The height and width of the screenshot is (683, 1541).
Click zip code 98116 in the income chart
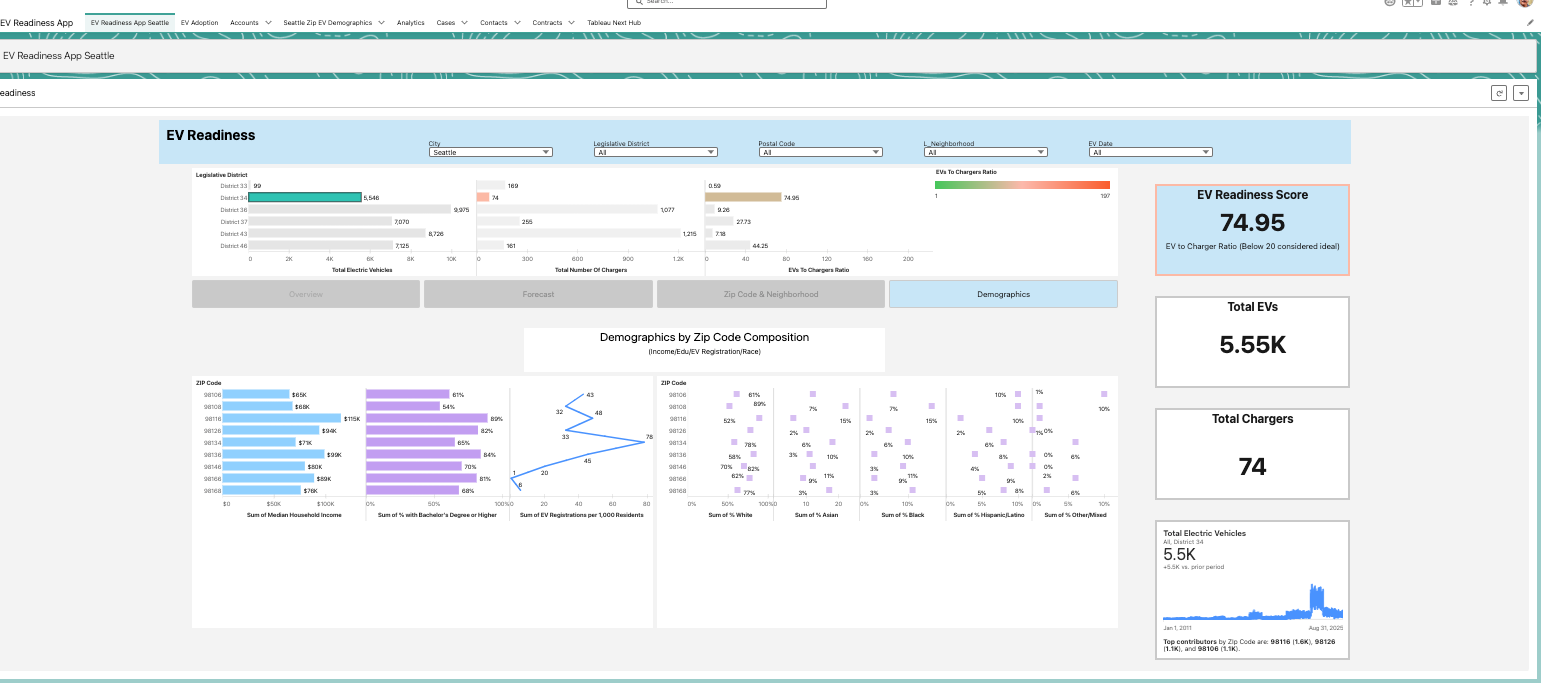[x=212, y=419]
